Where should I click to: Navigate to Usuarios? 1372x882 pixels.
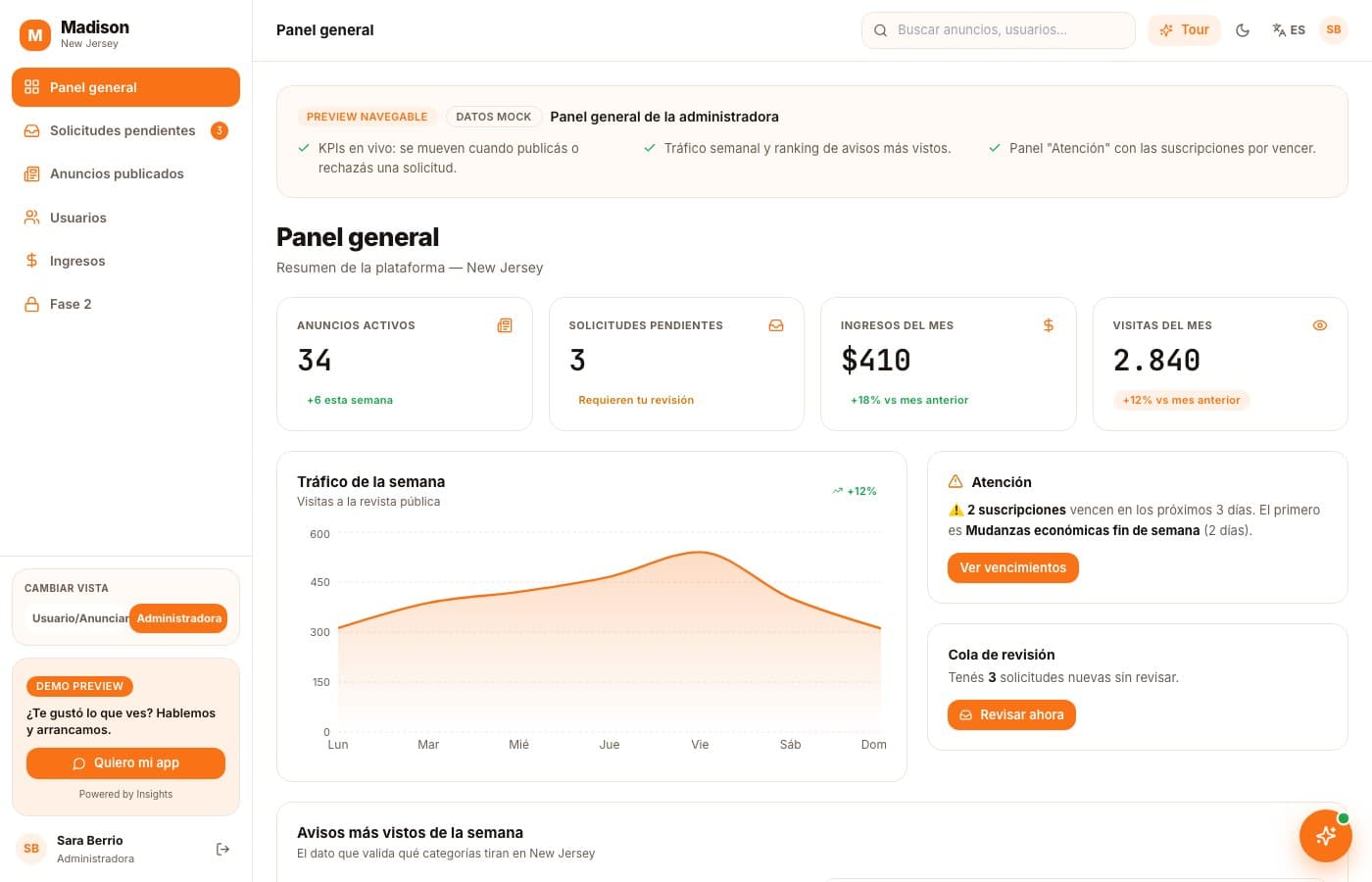pos(125,218)
